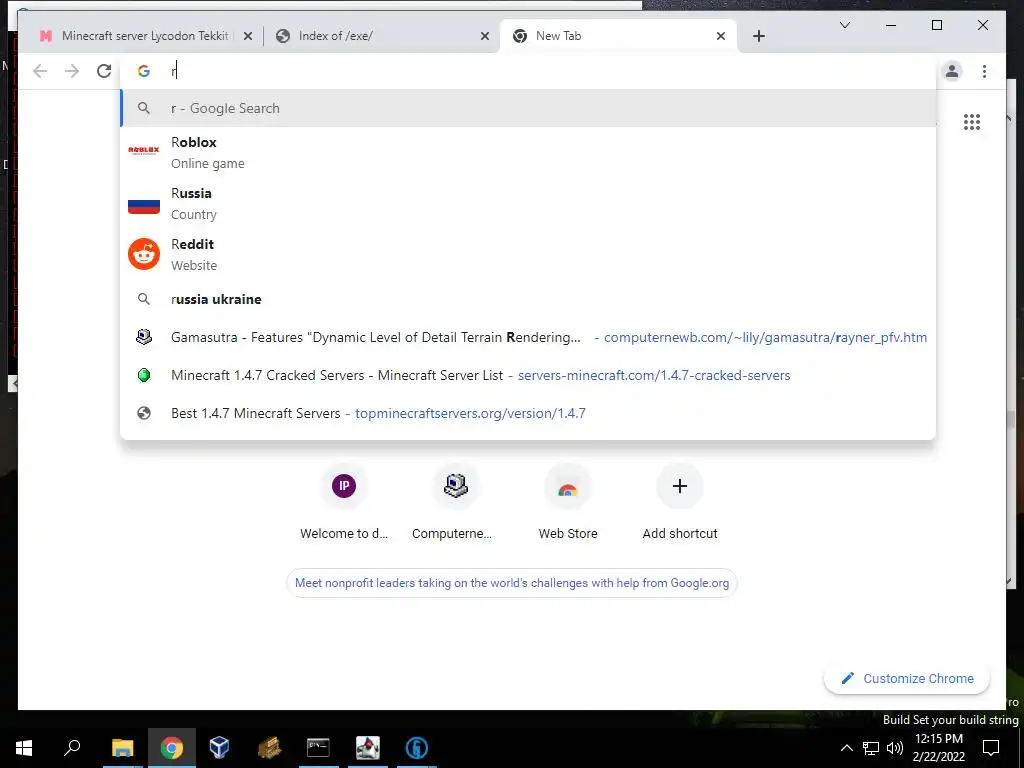The width and height of the screenshot is (1024, 768).
Task: Choose the Roblox Online game suggestion
Action: coord(528,152)
